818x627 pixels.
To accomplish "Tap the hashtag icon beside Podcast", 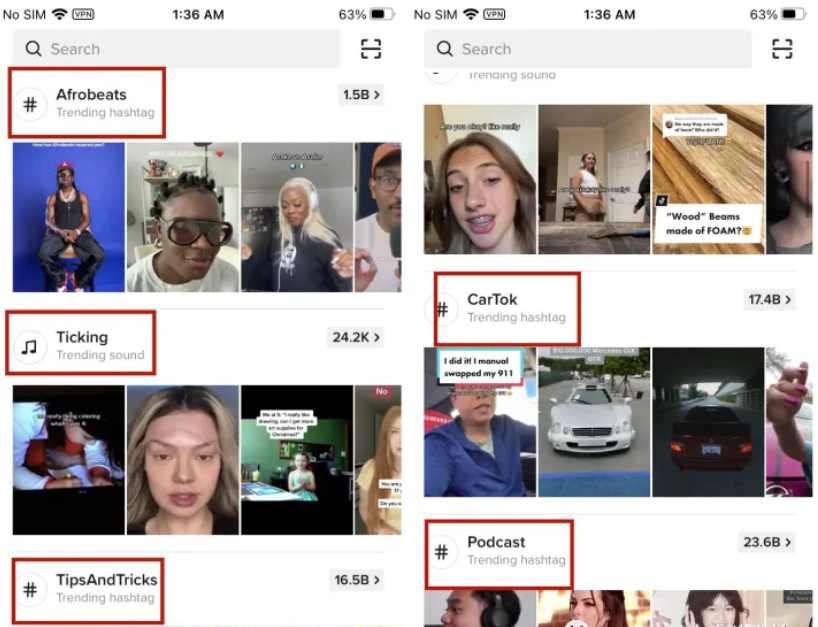I will 442,551.
